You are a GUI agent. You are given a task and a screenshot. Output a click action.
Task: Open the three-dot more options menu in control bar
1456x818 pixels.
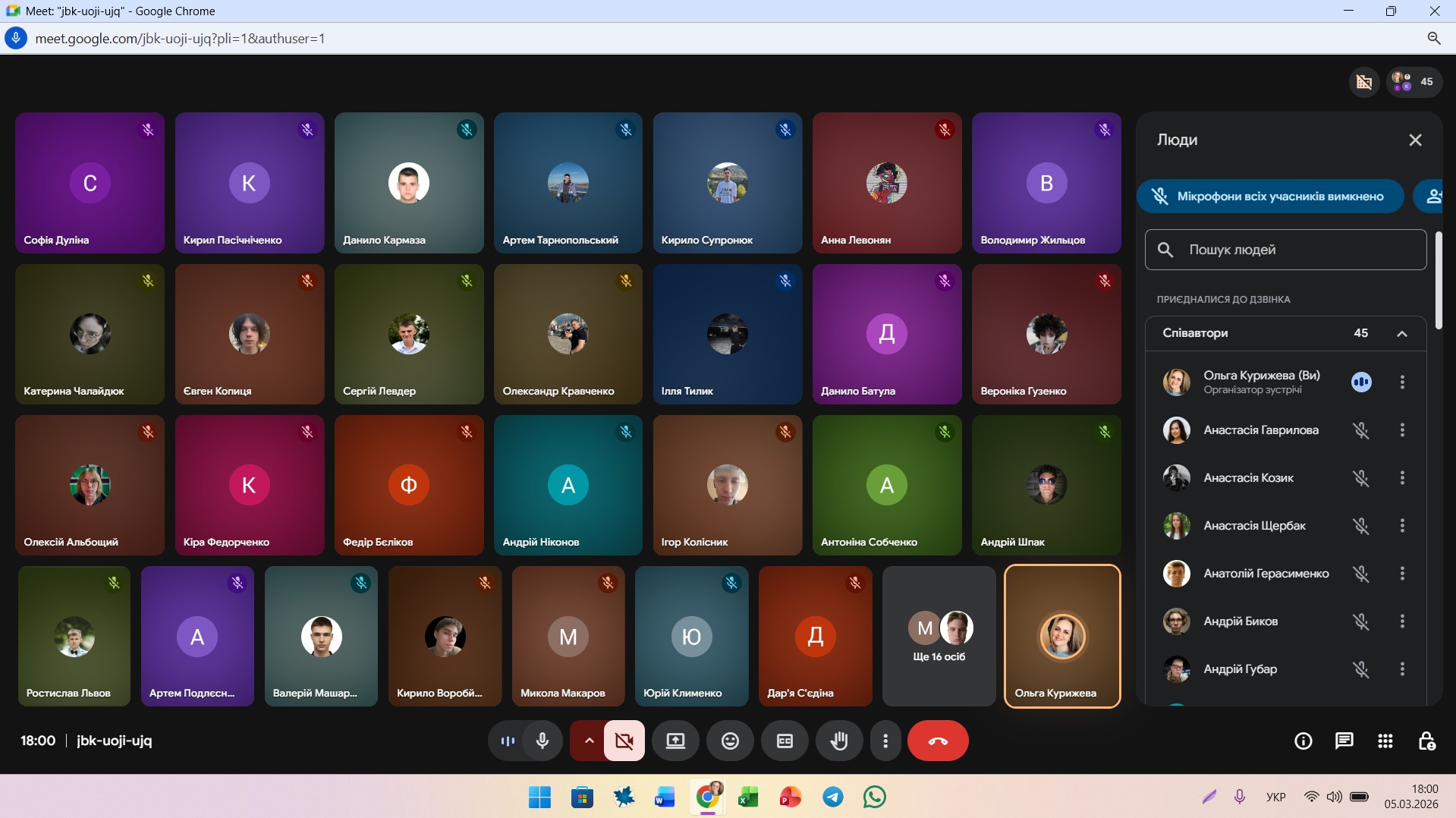point(885,741)
